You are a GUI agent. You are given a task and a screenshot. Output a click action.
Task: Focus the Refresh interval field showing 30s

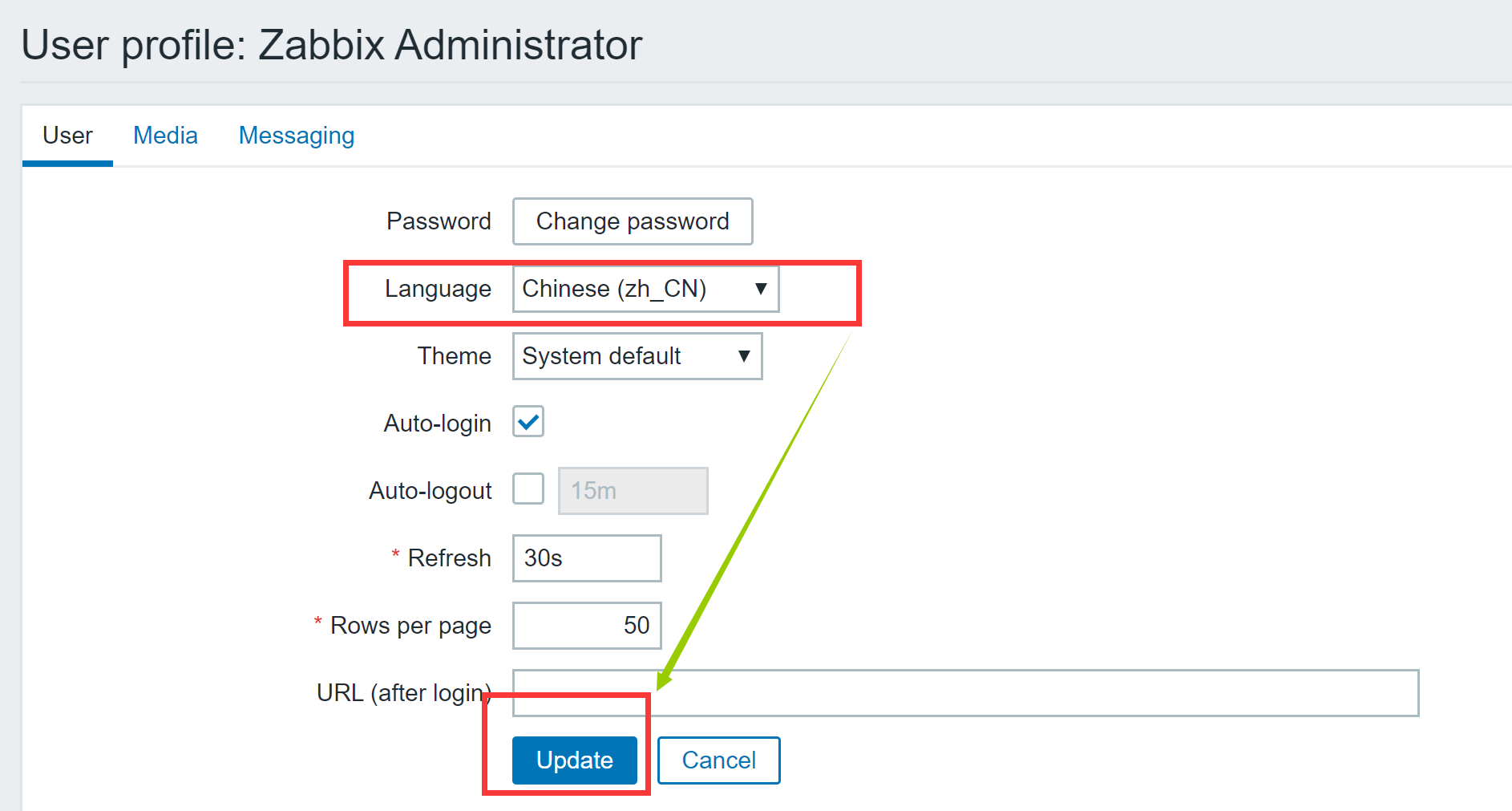click(587, 558)
